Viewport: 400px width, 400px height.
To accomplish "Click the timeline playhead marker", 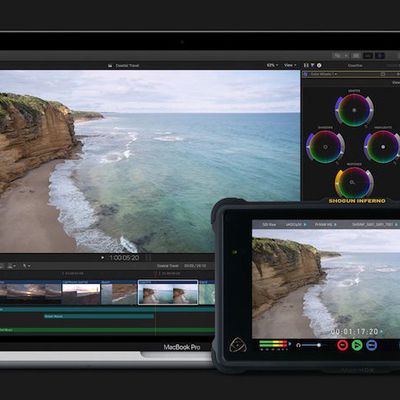I will click(155, 273).
